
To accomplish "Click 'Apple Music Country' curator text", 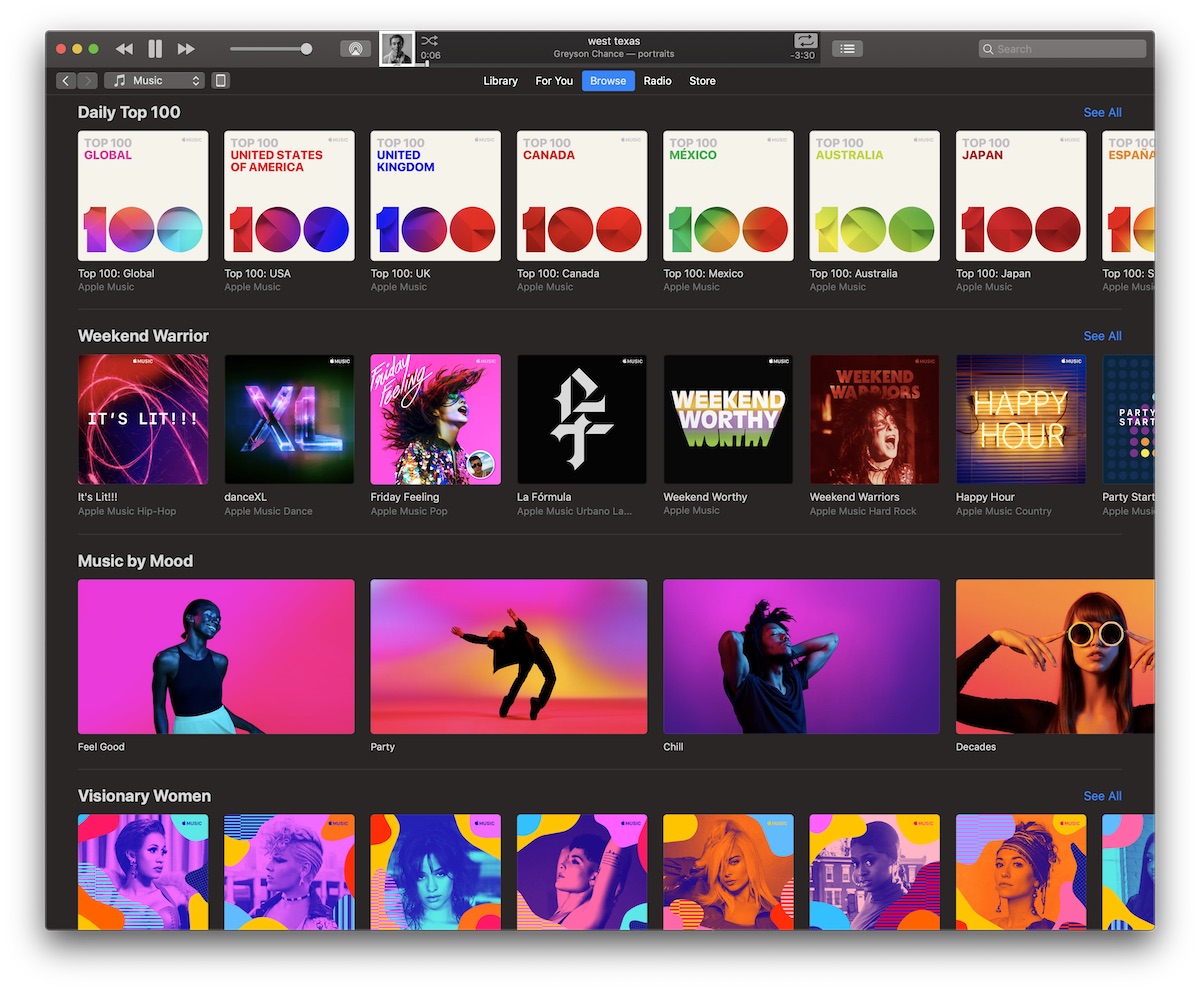I will tap(1004, 511).
